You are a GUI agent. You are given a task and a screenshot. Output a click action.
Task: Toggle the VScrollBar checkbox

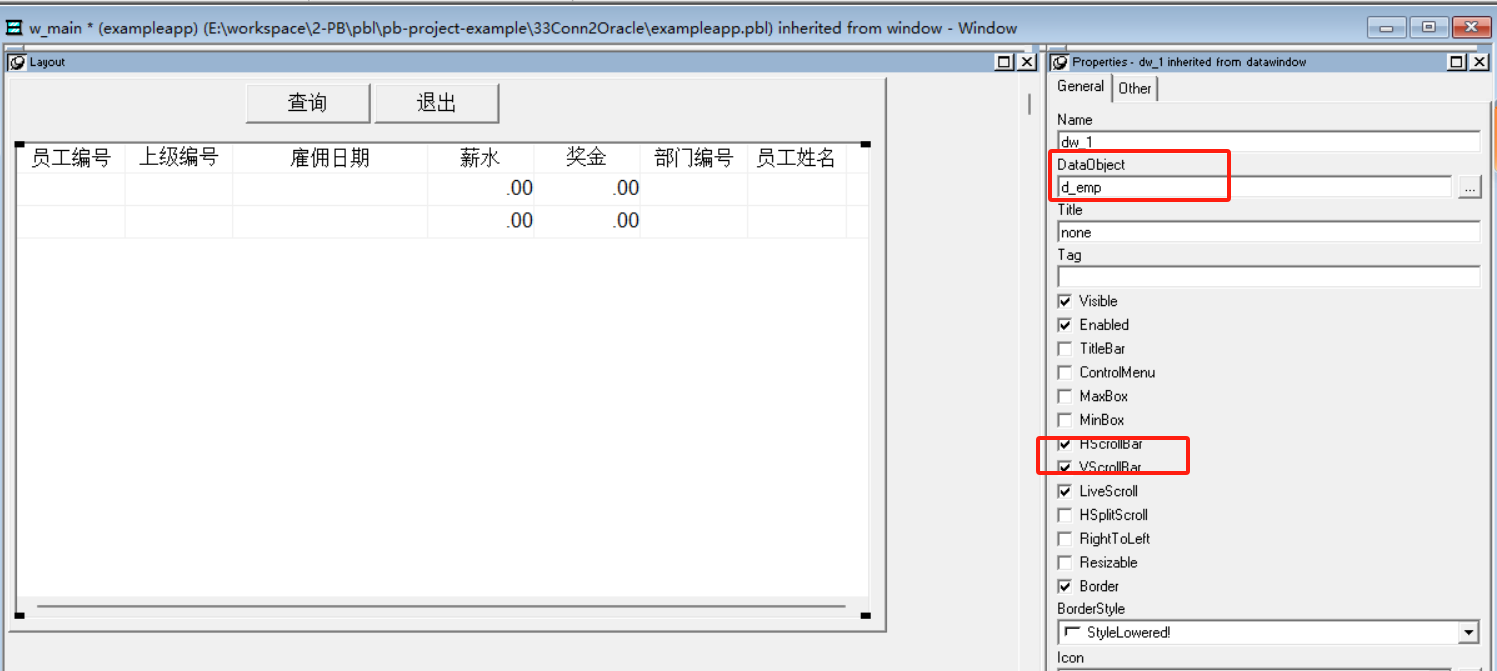tap(1065, 467)
